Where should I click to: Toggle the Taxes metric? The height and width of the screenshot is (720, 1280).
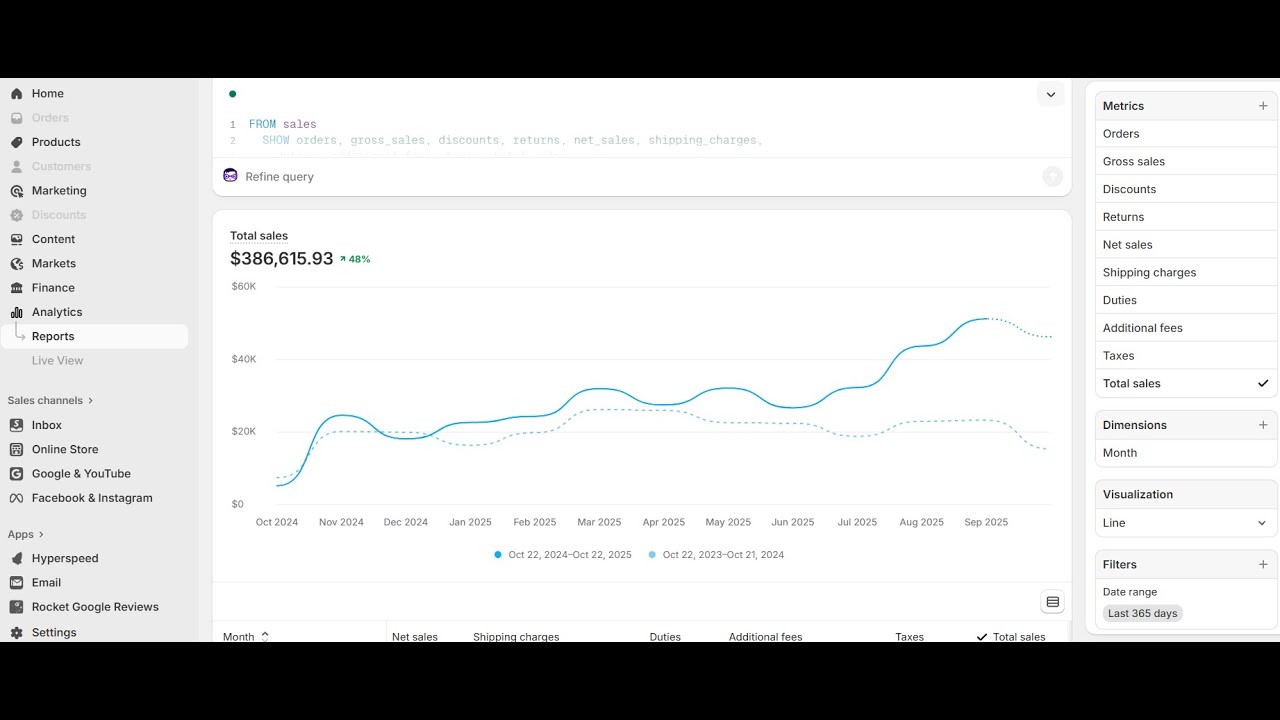point(1186,356)
